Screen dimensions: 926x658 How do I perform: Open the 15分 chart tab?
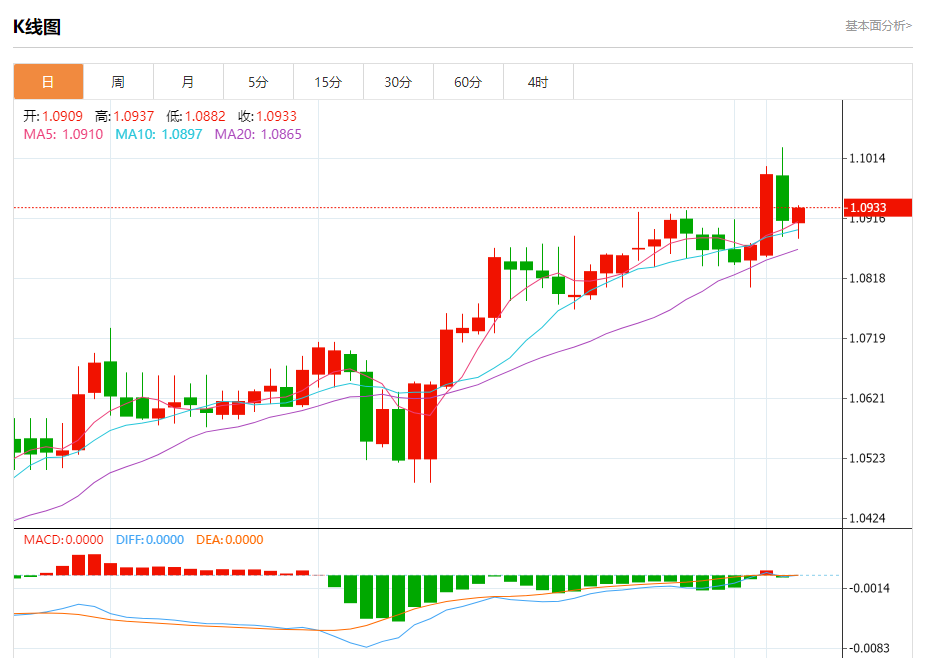tap(328, 82)
